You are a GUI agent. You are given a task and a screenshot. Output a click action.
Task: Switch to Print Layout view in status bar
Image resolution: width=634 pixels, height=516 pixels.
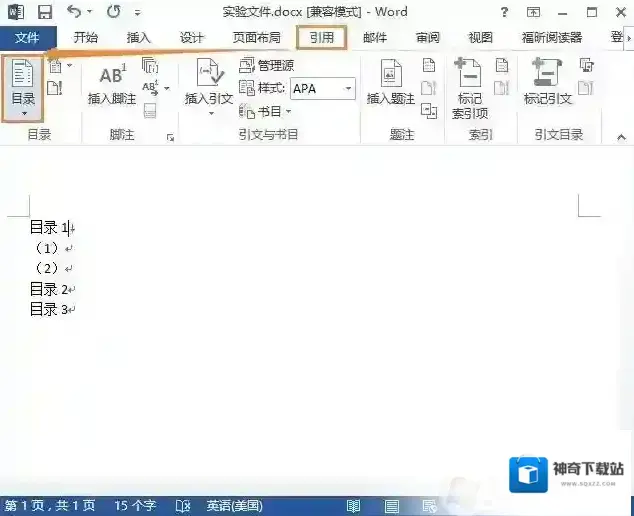[x=393, y=506]
